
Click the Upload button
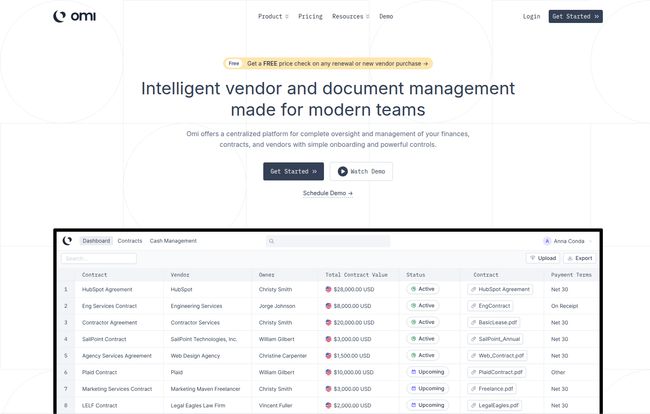coord(543,258)
